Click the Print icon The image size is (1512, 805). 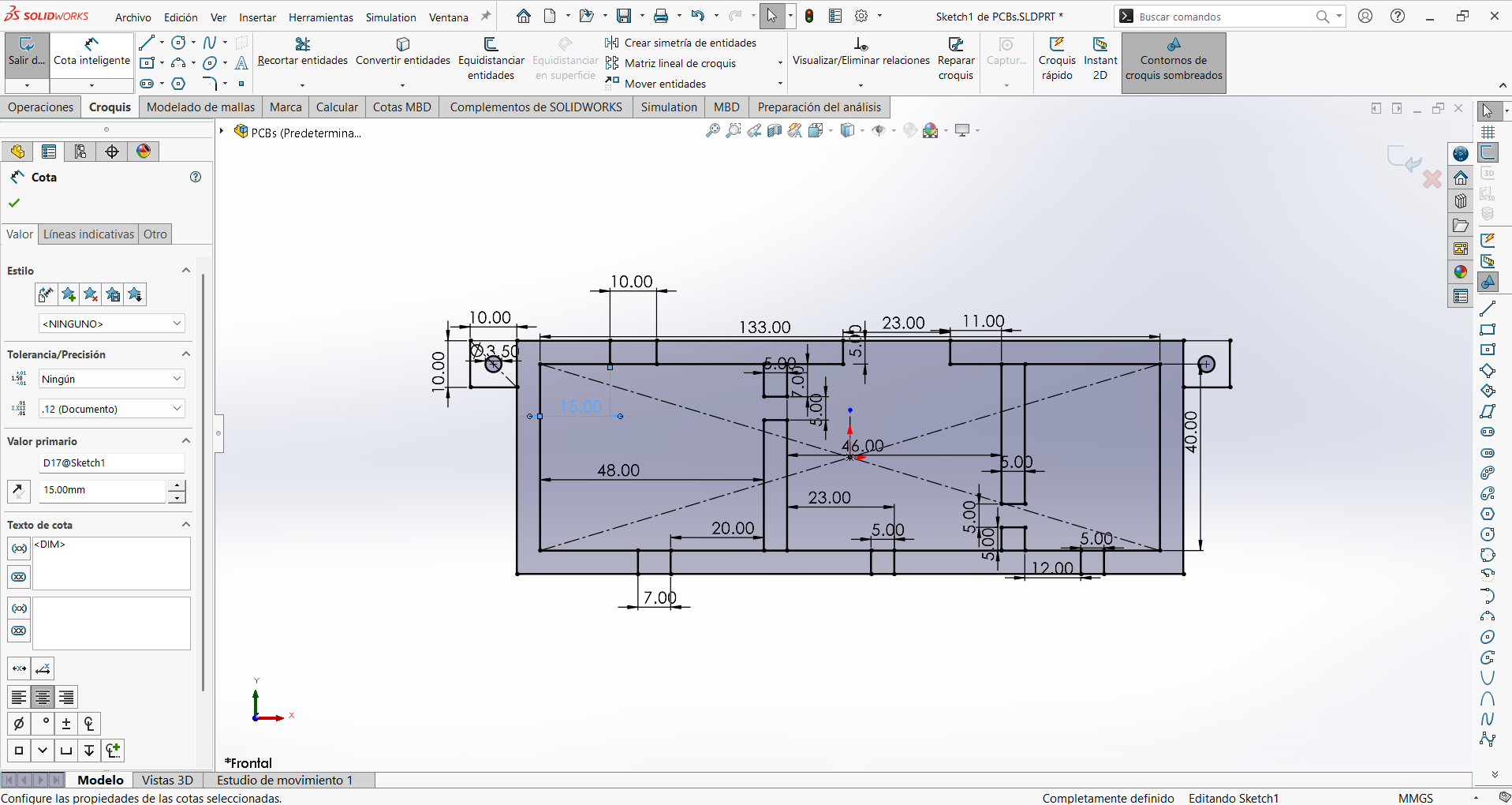click(x=661, y=16)
